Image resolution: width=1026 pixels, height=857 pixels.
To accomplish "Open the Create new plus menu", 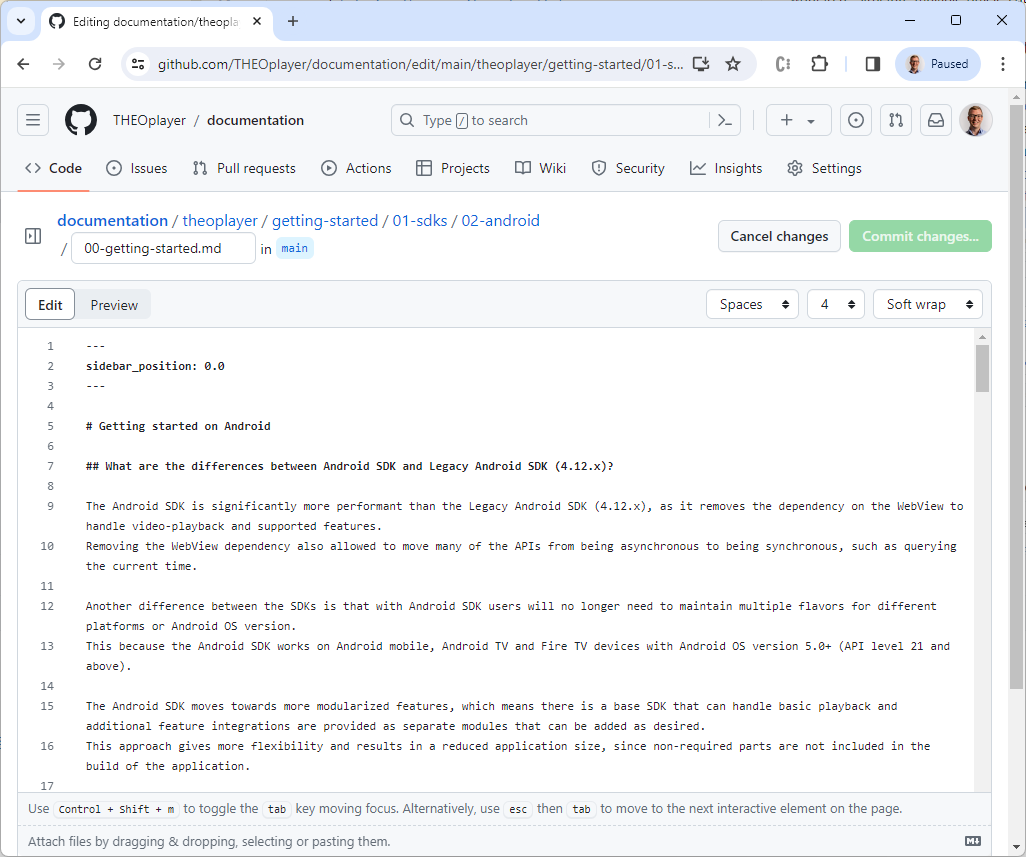I will click(x=798, y=120).
